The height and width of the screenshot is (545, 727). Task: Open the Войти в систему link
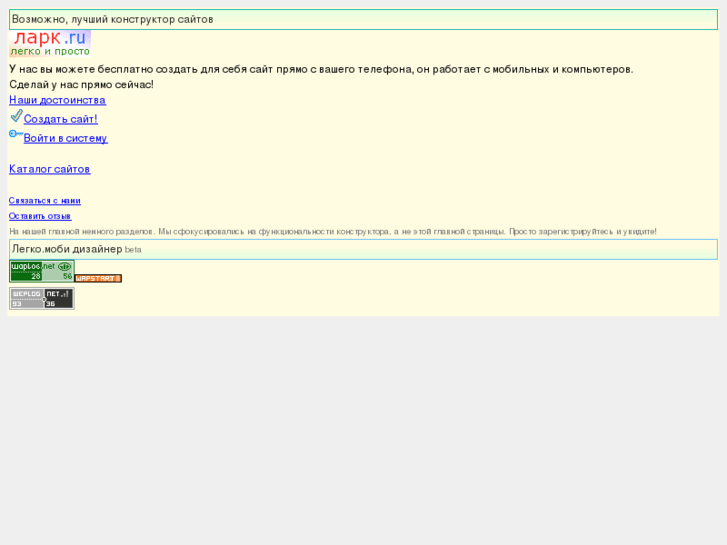click(x=65, y=138)
